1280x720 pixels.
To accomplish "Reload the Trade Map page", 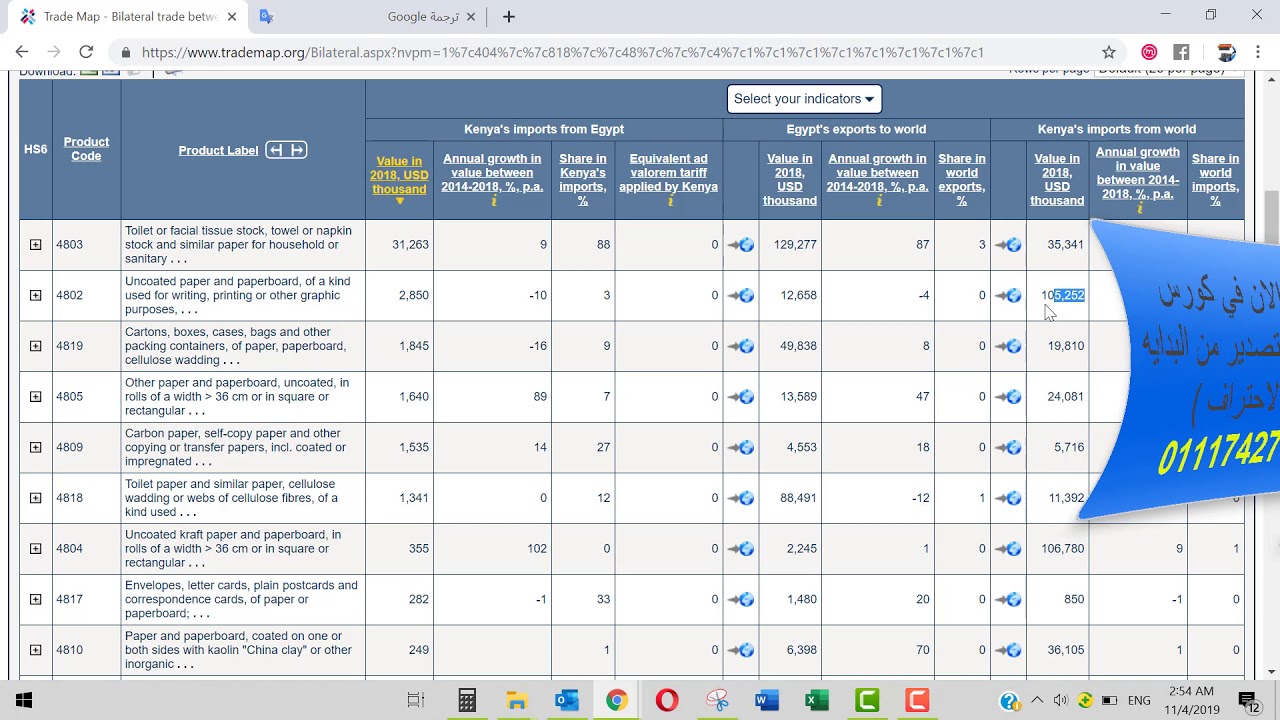I will [86, 52].
